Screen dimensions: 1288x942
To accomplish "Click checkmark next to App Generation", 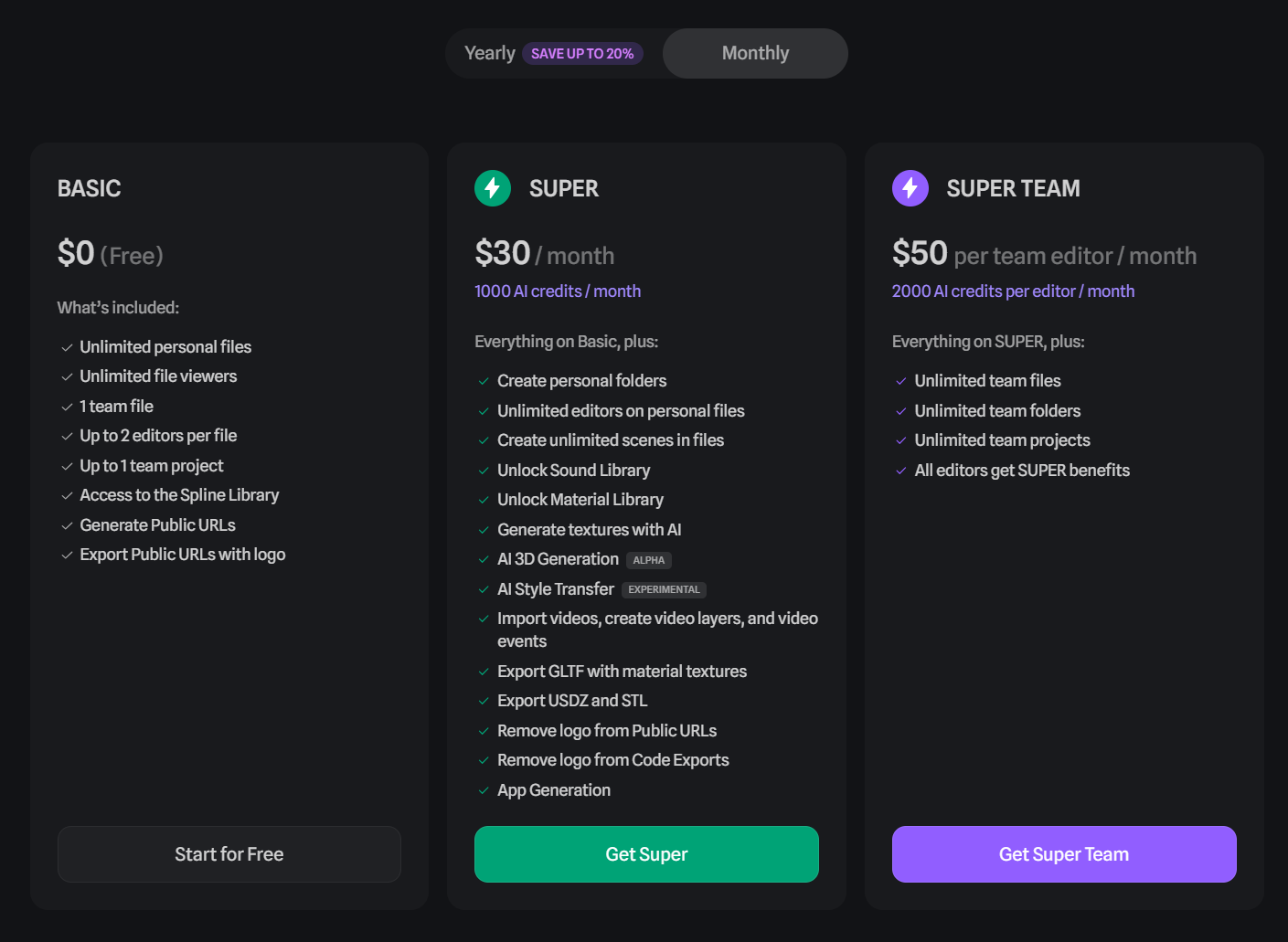I will click(484, 791).
